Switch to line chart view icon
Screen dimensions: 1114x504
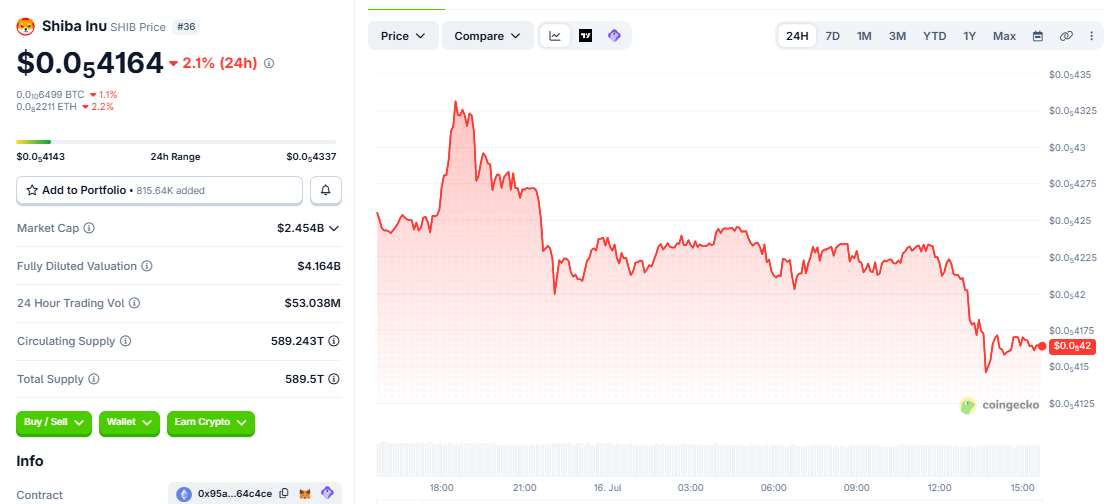pyautogui.click(x=555, y=36)
